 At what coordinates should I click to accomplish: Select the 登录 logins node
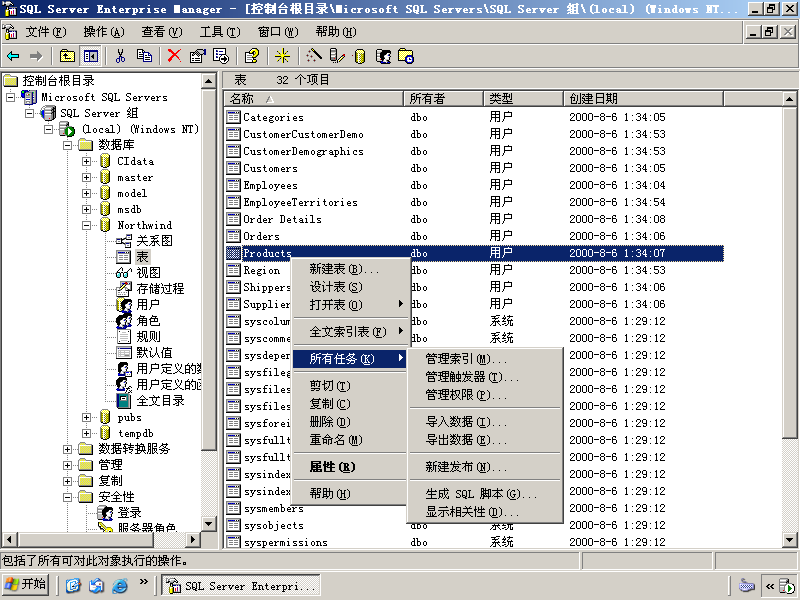130,513
